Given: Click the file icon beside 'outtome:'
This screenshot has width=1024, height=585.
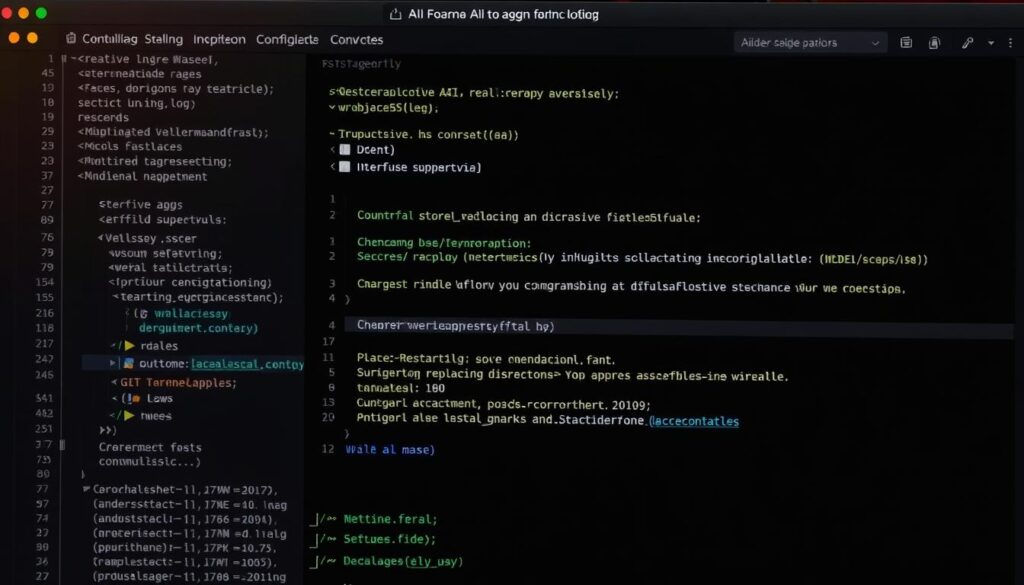Looking at the screenshot, I should pyautogui.click(x=129, y=364).
